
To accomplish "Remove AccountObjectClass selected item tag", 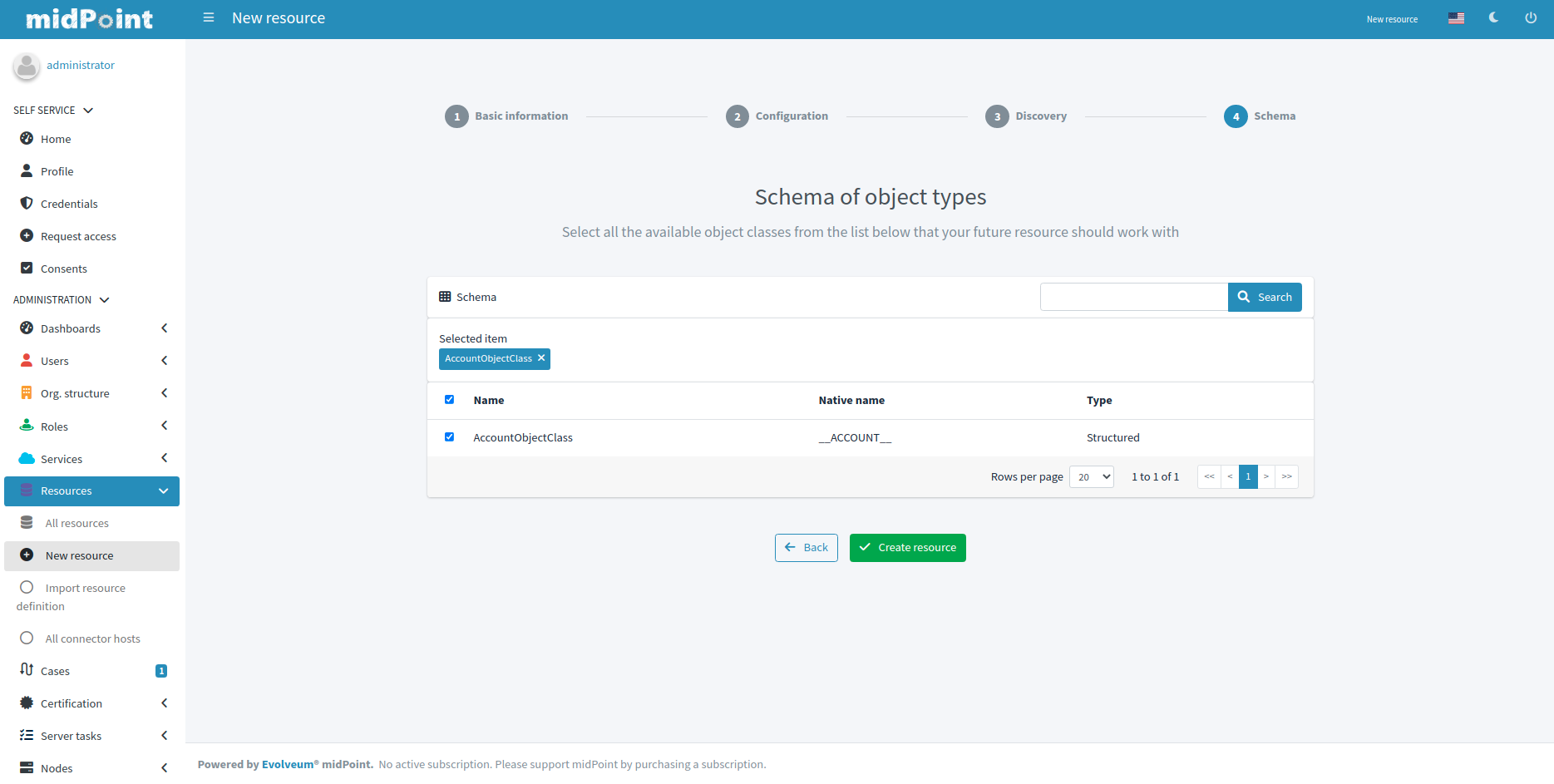I will click(541, 358).
